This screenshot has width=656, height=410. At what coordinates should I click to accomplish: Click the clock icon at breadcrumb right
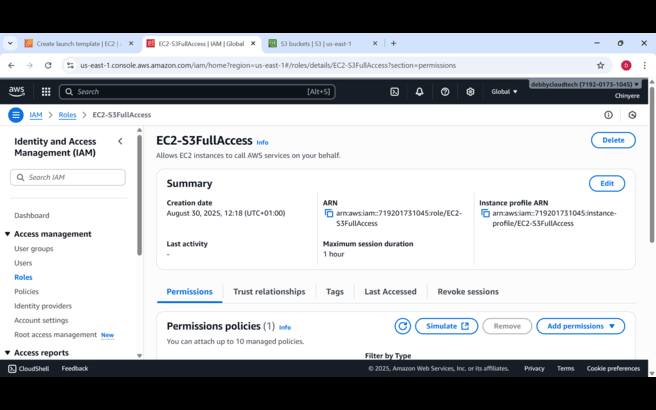(632, 115)
